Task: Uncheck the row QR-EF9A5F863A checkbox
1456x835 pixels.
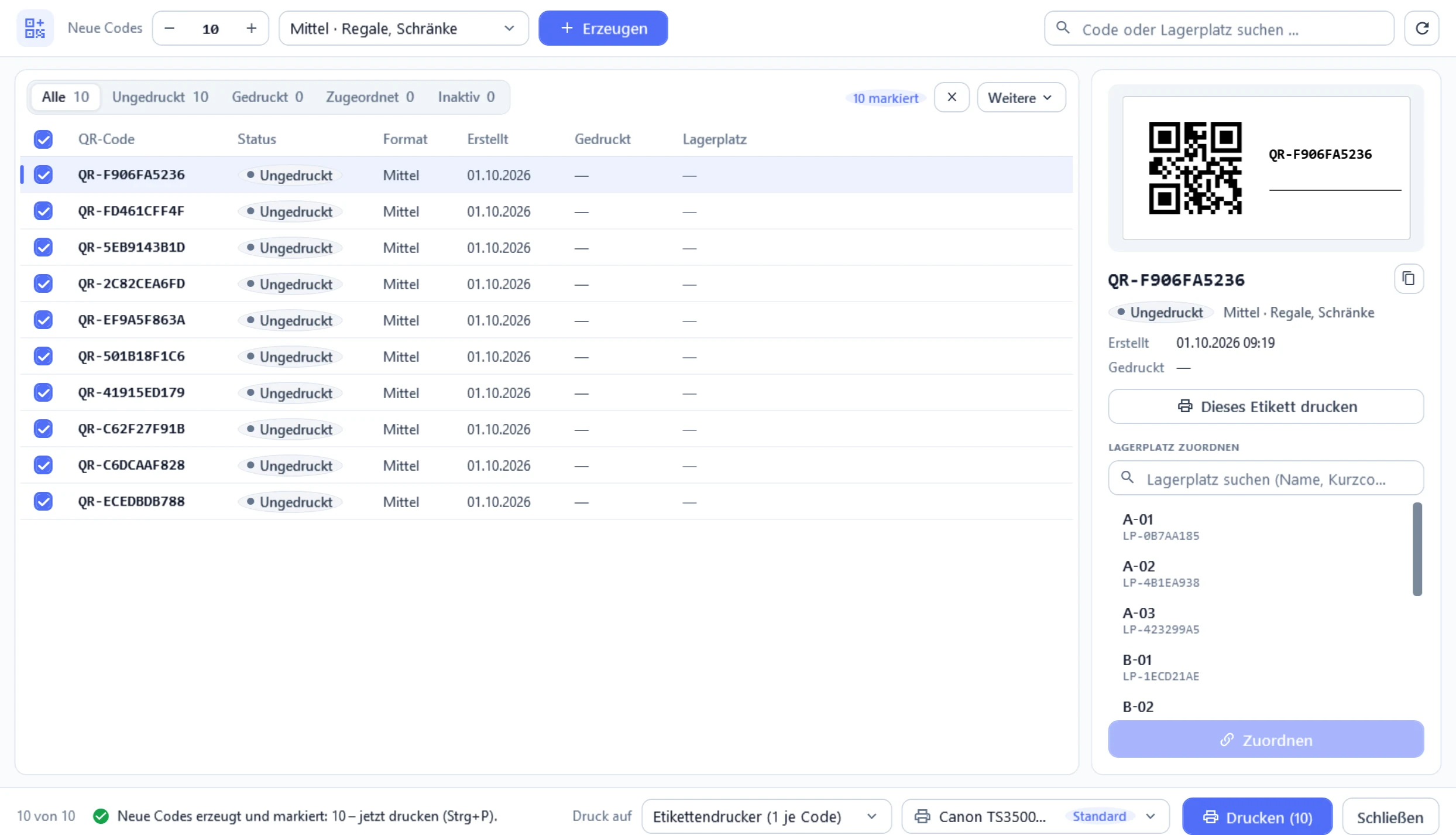Action: pos(43,320)
